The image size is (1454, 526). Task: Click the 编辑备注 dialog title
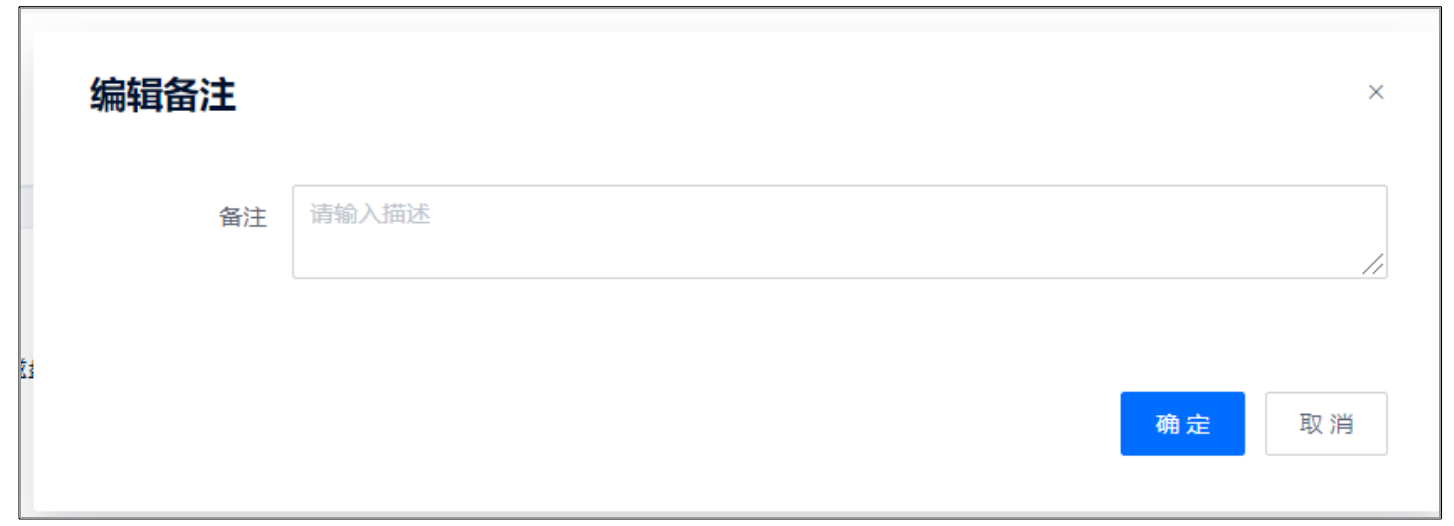[x=163, y=96]
